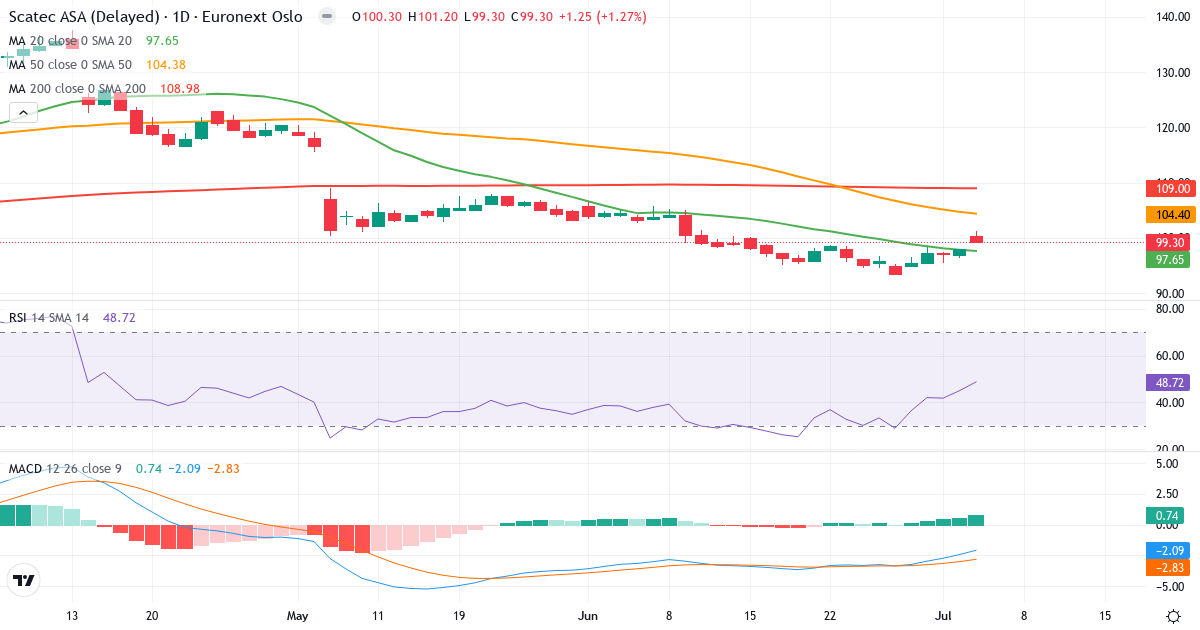Click the TradingView logo
The image size is (1200, 630).
[x=22, y=579]
